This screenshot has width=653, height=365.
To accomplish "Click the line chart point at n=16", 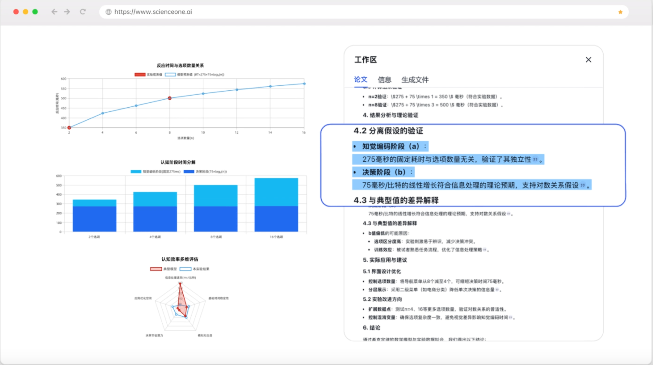I will (304, 84).
